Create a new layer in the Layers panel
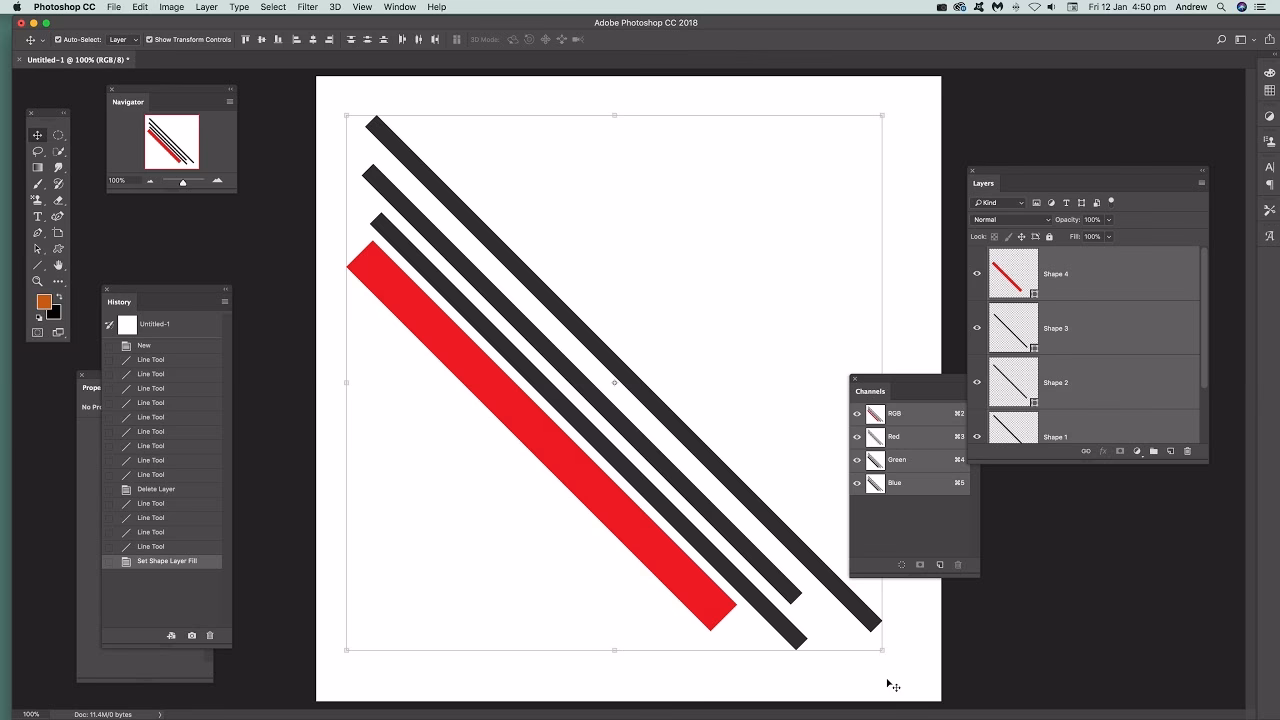The width and height of the screenshot is (1280, 720). 1170,451
